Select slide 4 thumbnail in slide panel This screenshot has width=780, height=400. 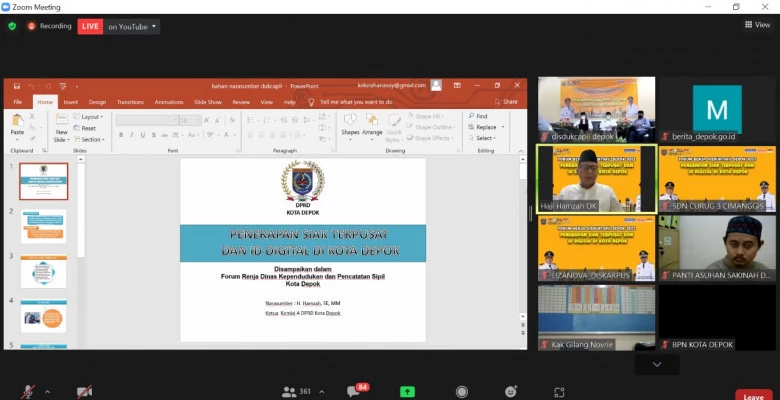coord(44,316)
